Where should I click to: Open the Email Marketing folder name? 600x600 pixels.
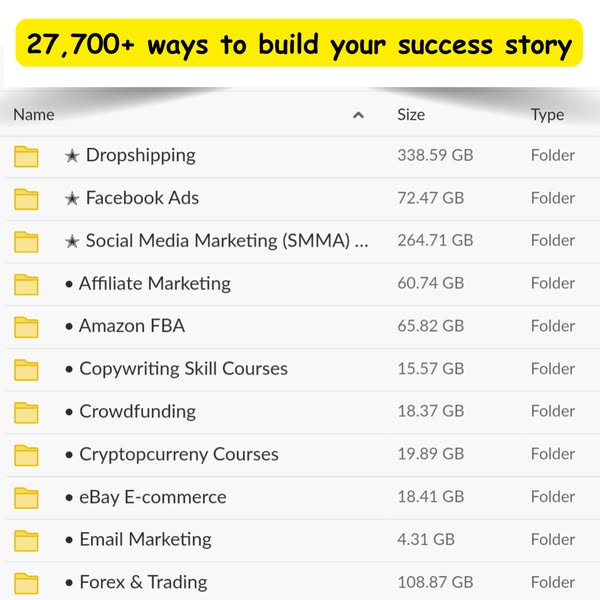click(x=145, y=539)
